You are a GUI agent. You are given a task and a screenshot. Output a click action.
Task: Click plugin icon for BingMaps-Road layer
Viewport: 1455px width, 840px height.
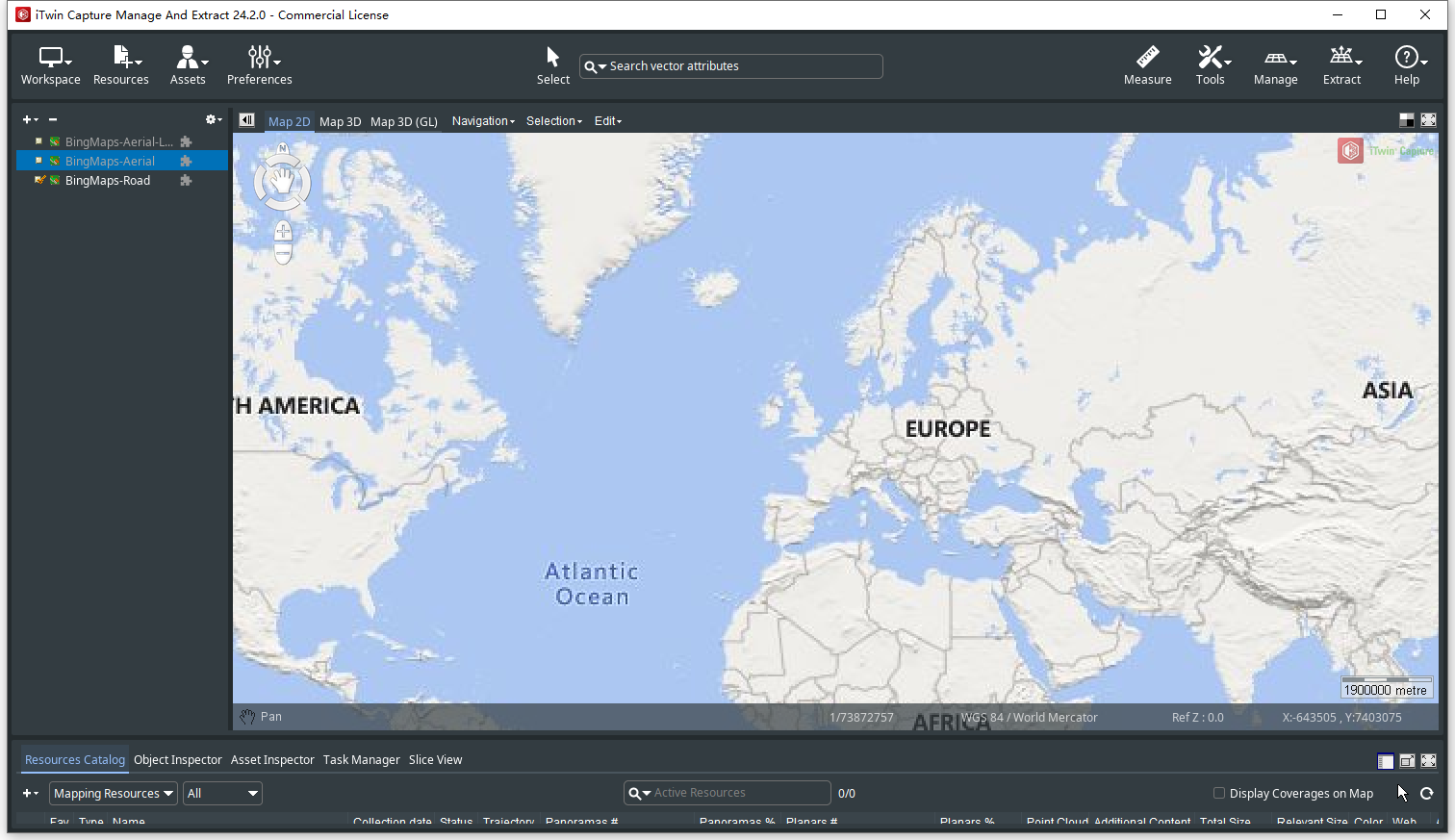pyautogui.click(x=187, y=180)
